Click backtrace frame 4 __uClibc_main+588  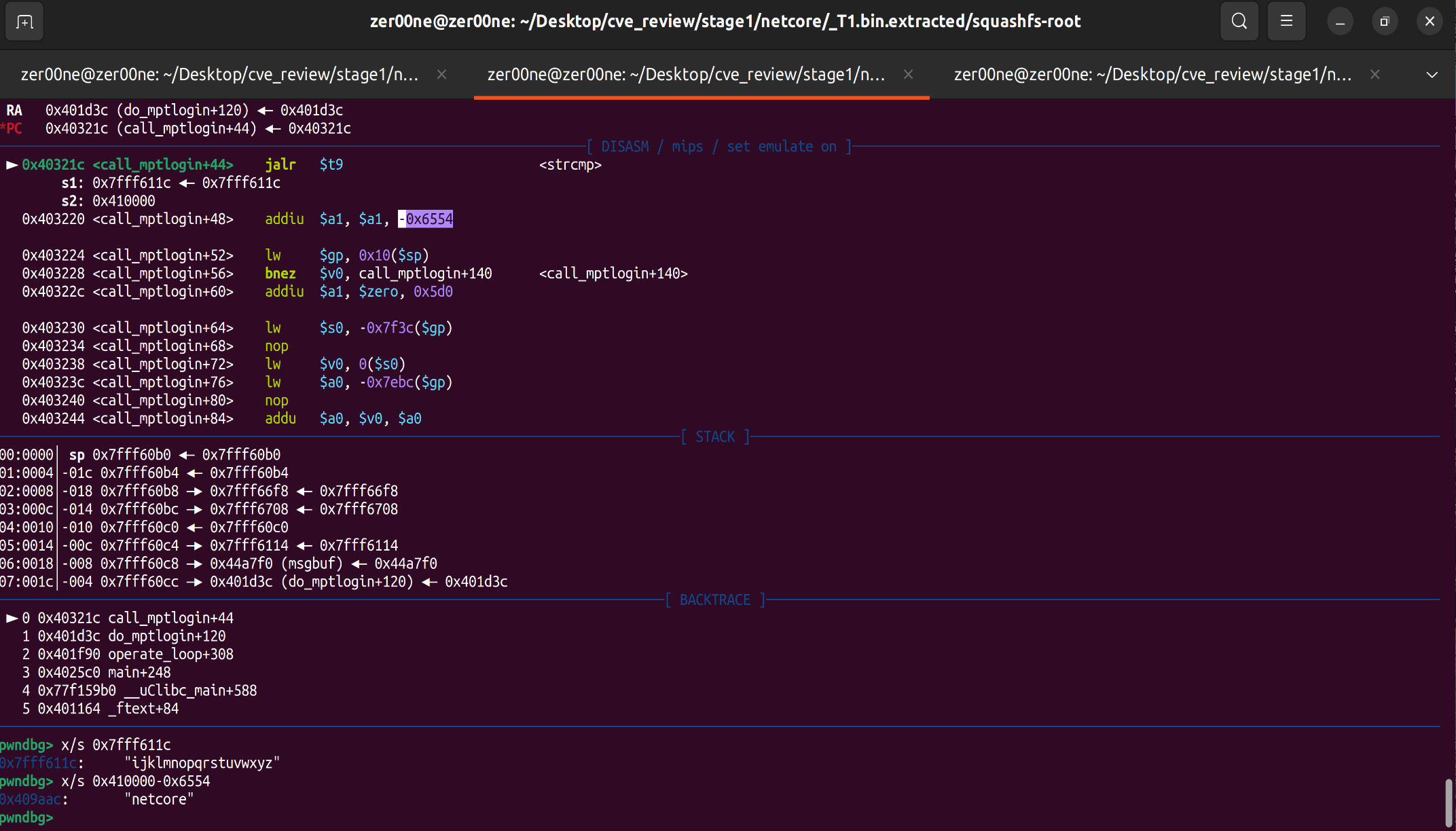tap(139, 691)
